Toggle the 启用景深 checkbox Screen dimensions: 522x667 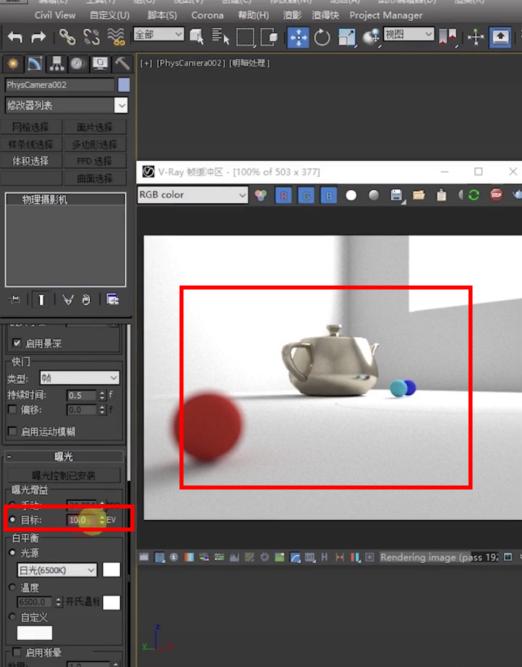(x=17, y=343)
